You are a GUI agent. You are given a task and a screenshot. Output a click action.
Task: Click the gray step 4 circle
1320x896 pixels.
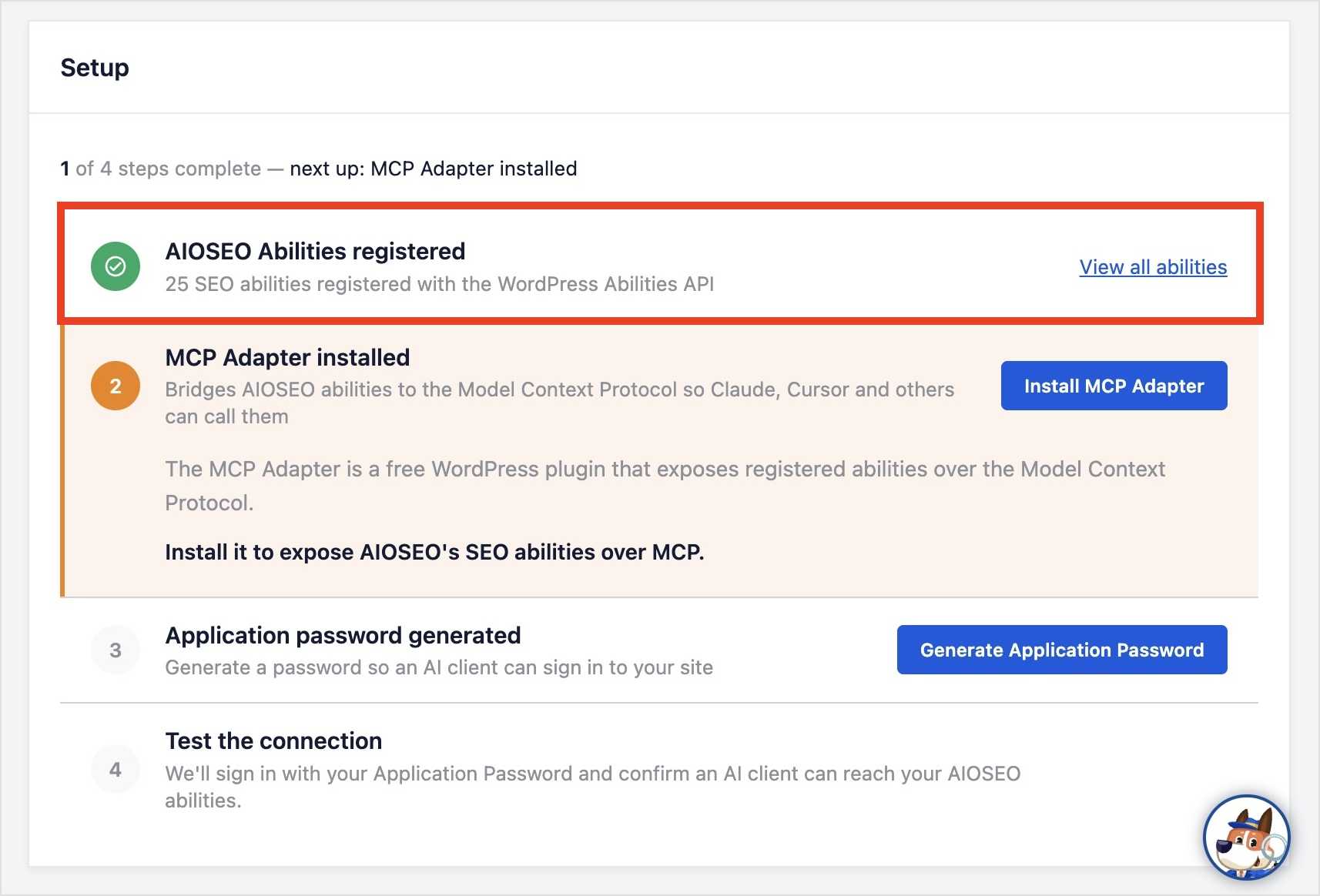pos(116,769)
